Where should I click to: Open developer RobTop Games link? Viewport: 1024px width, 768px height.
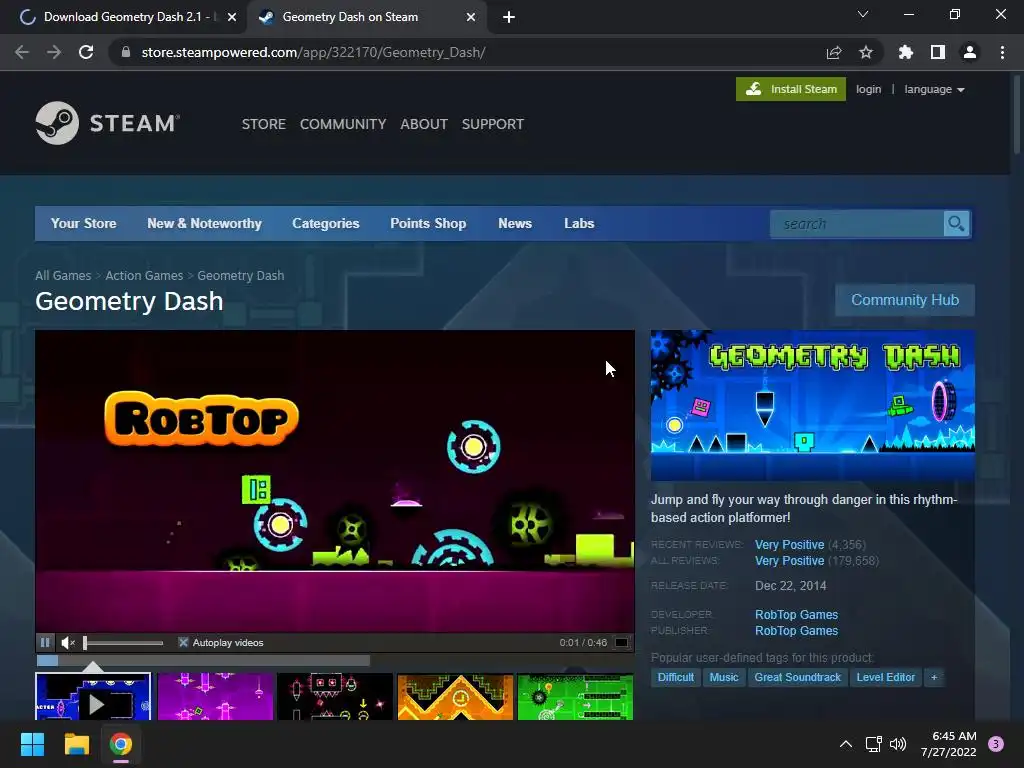796,615
